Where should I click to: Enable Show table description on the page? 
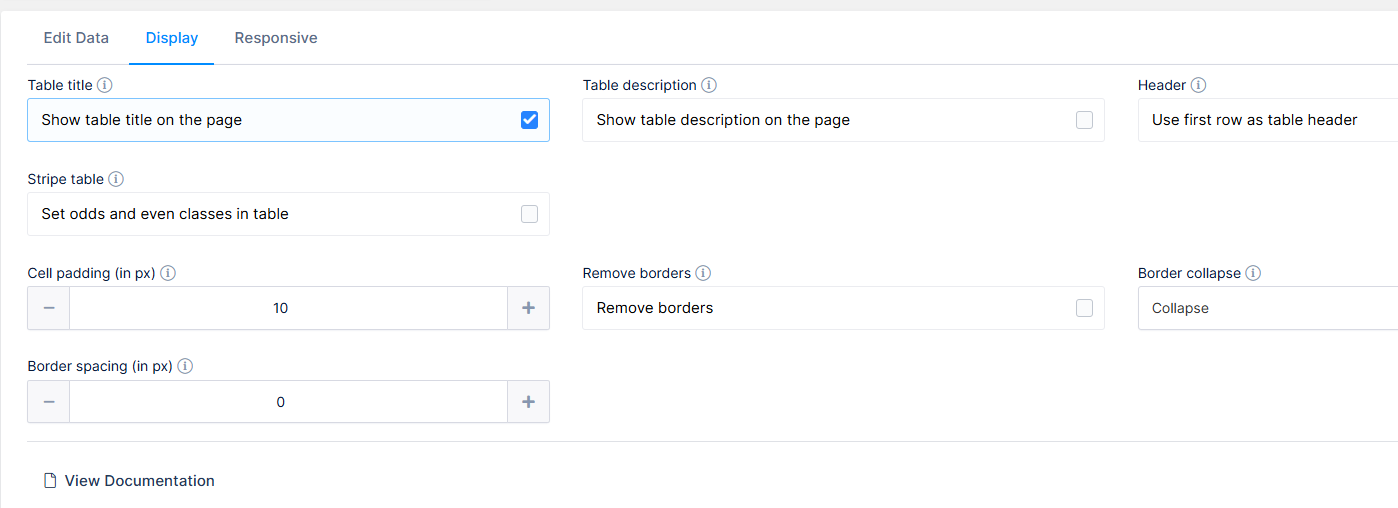[1085, 120]
